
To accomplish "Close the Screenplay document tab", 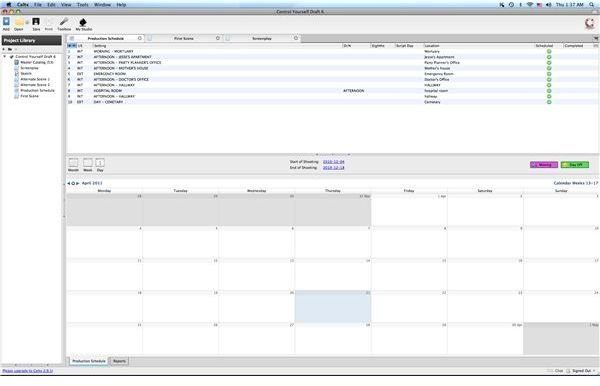I will click(x=296, y=38).
